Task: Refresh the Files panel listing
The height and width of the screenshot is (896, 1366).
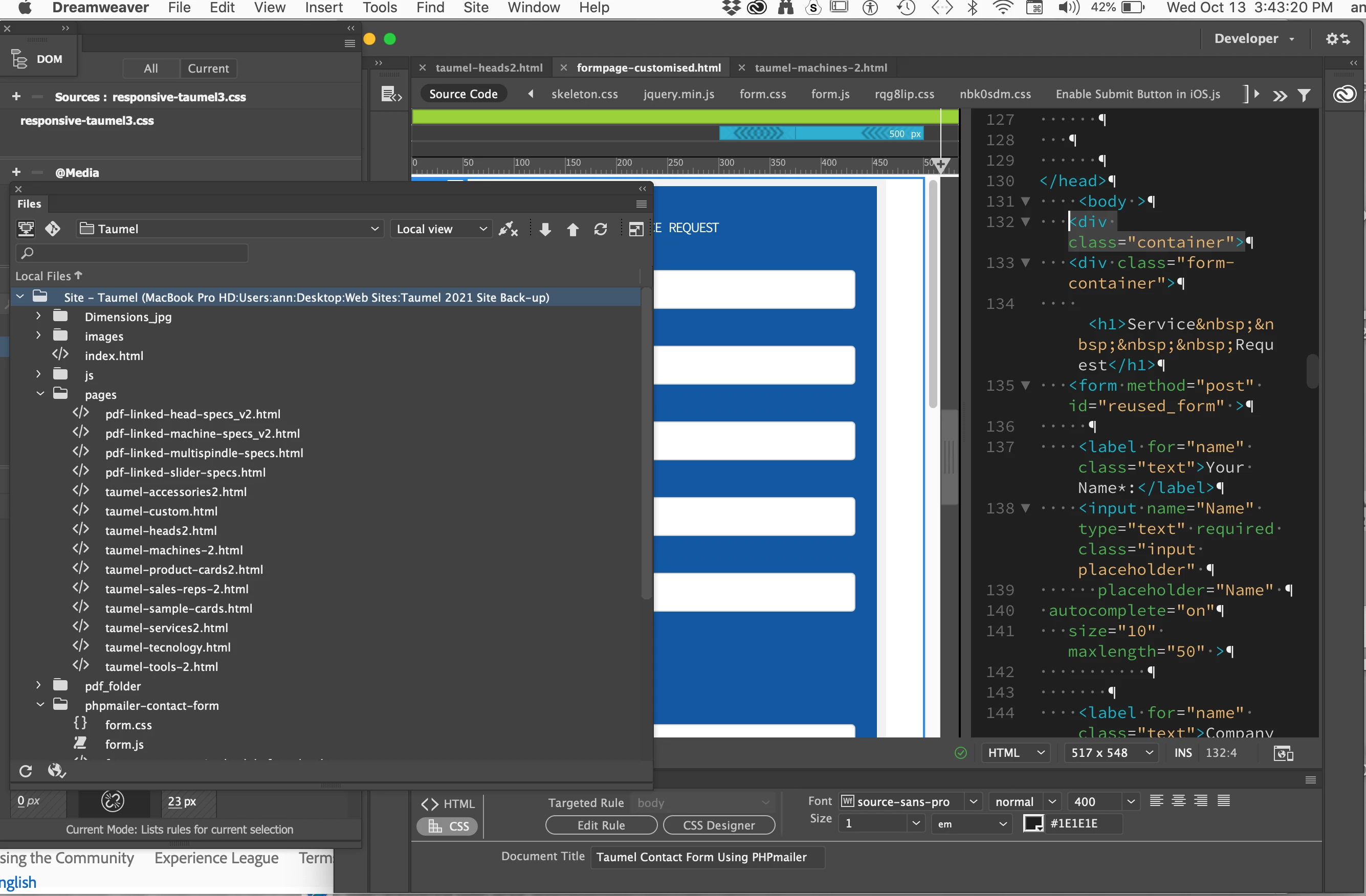Action: (600, 230)
